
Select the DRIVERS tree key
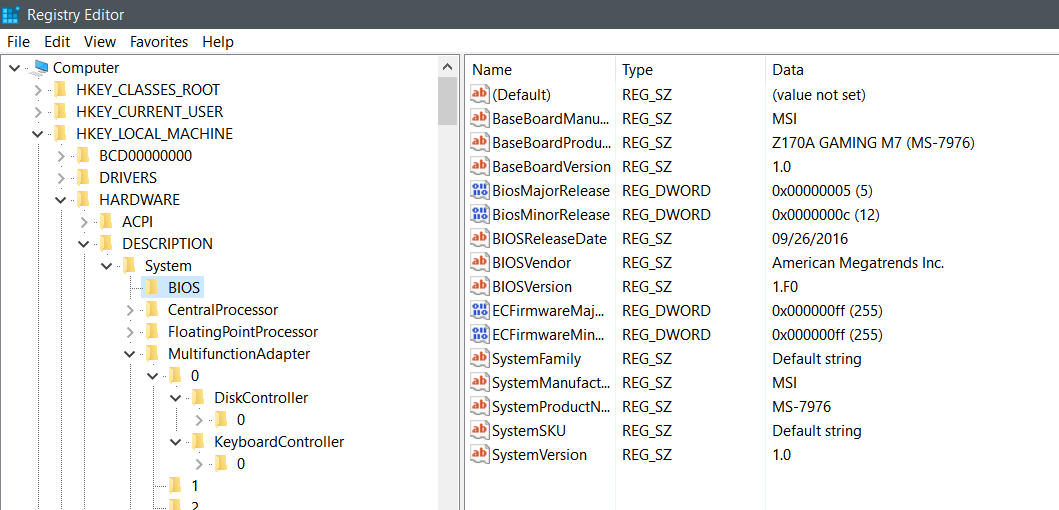[x=128, y=178]
